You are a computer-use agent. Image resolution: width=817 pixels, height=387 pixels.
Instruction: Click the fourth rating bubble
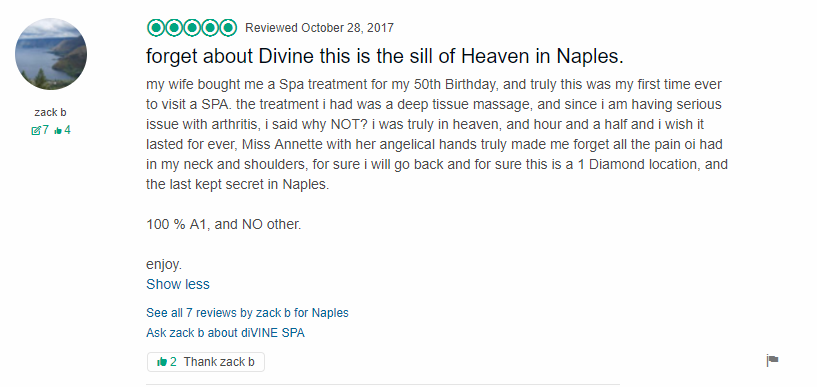click(x=210, y=28)
